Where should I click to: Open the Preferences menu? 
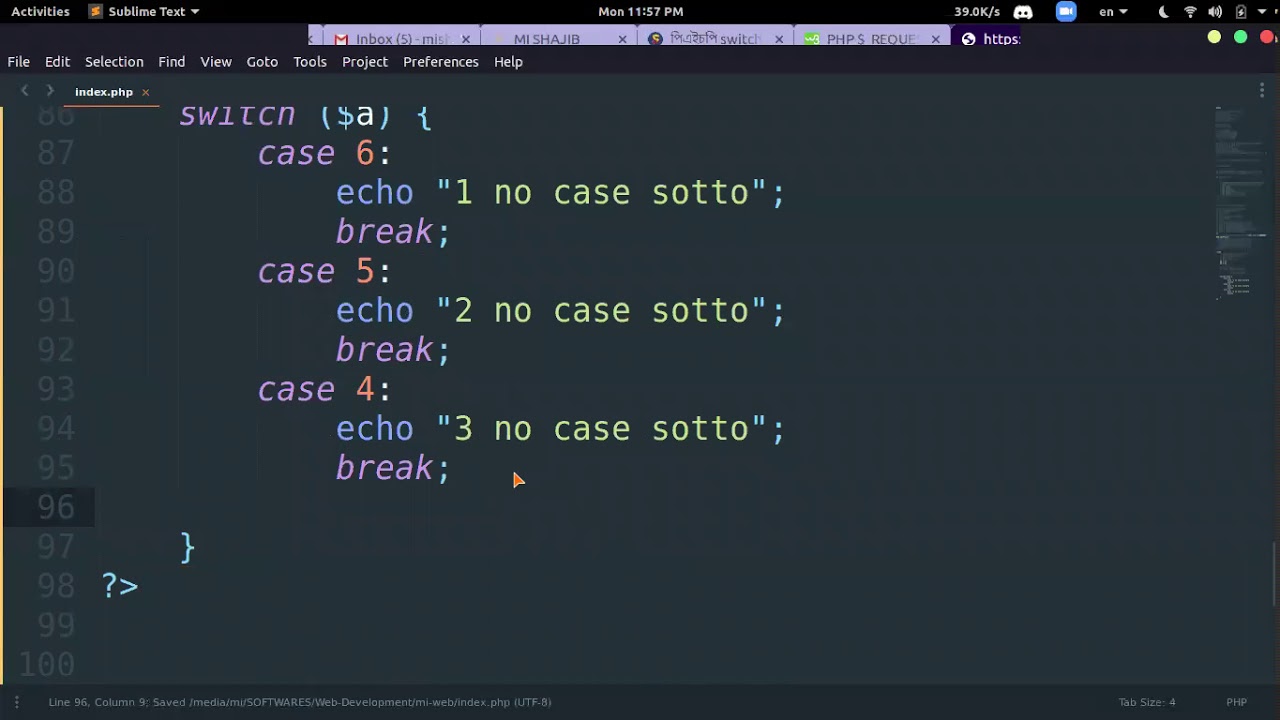point(441,61)
